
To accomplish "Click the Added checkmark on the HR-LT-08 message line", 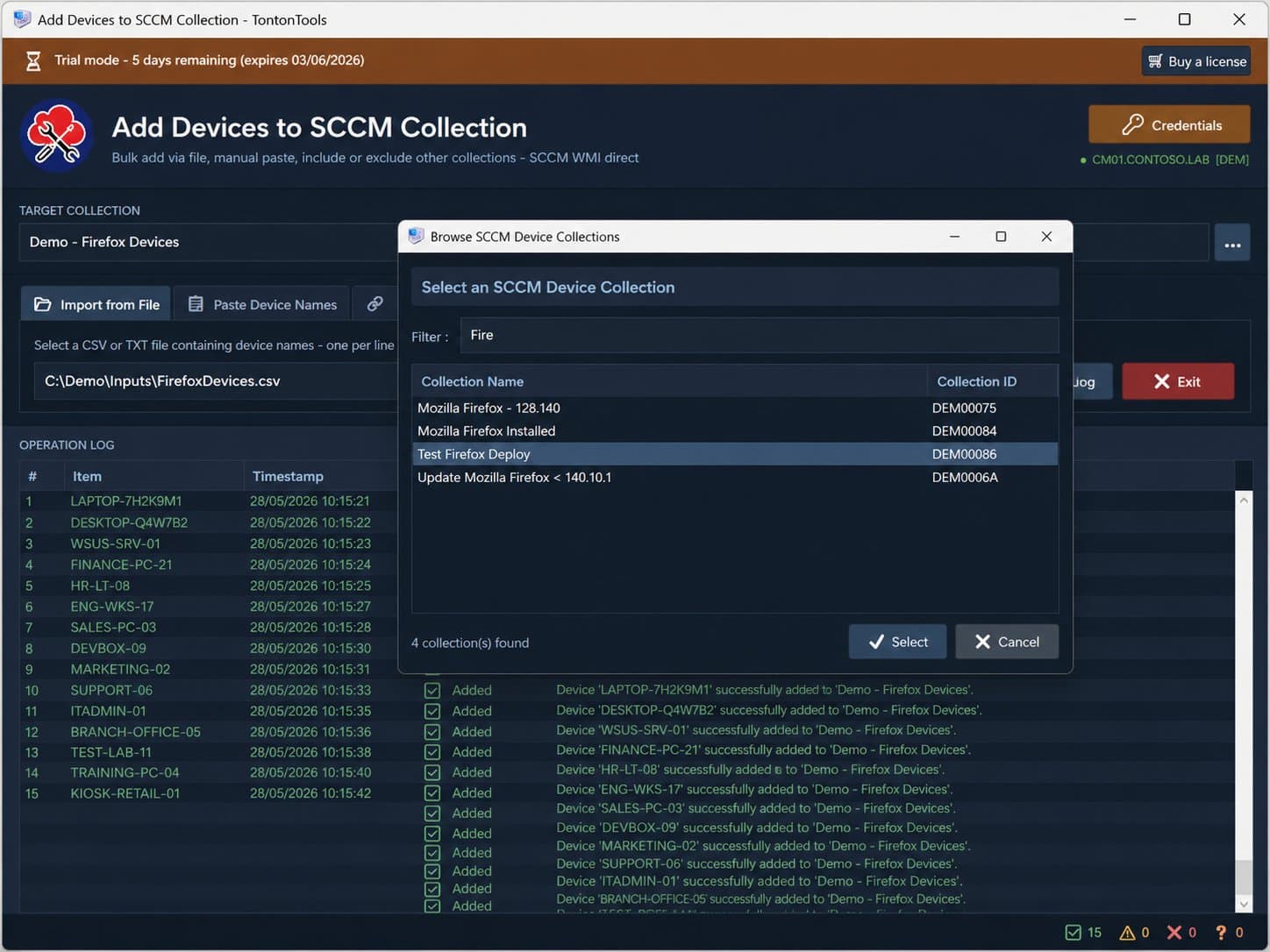I will (432, 772).
